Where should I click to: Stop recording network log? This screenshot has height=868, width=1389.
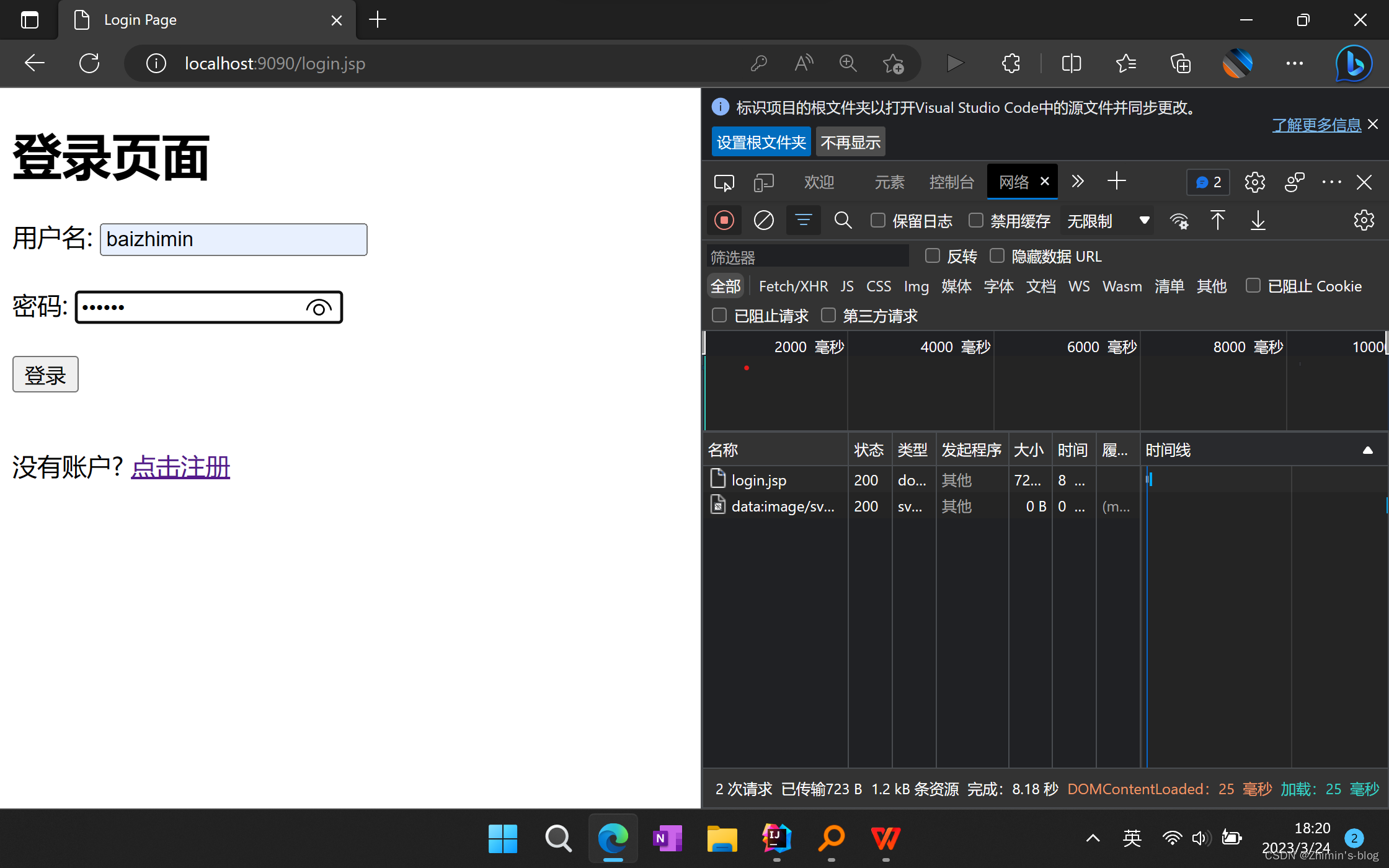tap(724, 221)
